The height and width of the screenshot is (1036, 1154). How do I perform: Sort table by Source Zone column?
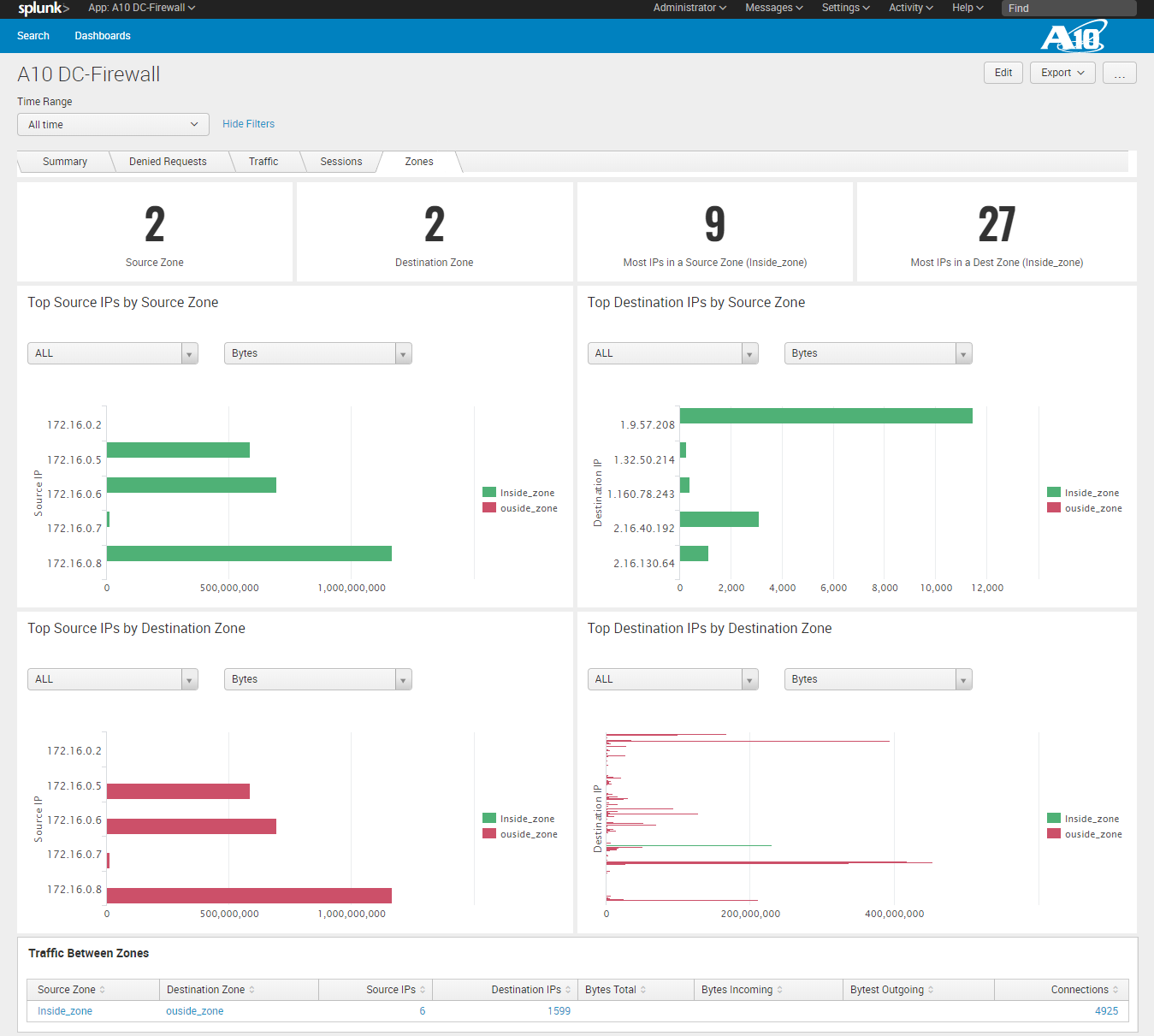click(72, 990)
